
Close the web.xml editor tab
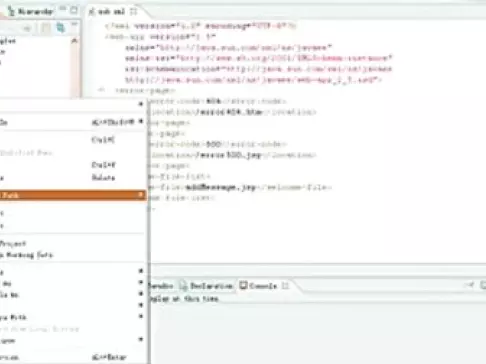click(133, 12)
